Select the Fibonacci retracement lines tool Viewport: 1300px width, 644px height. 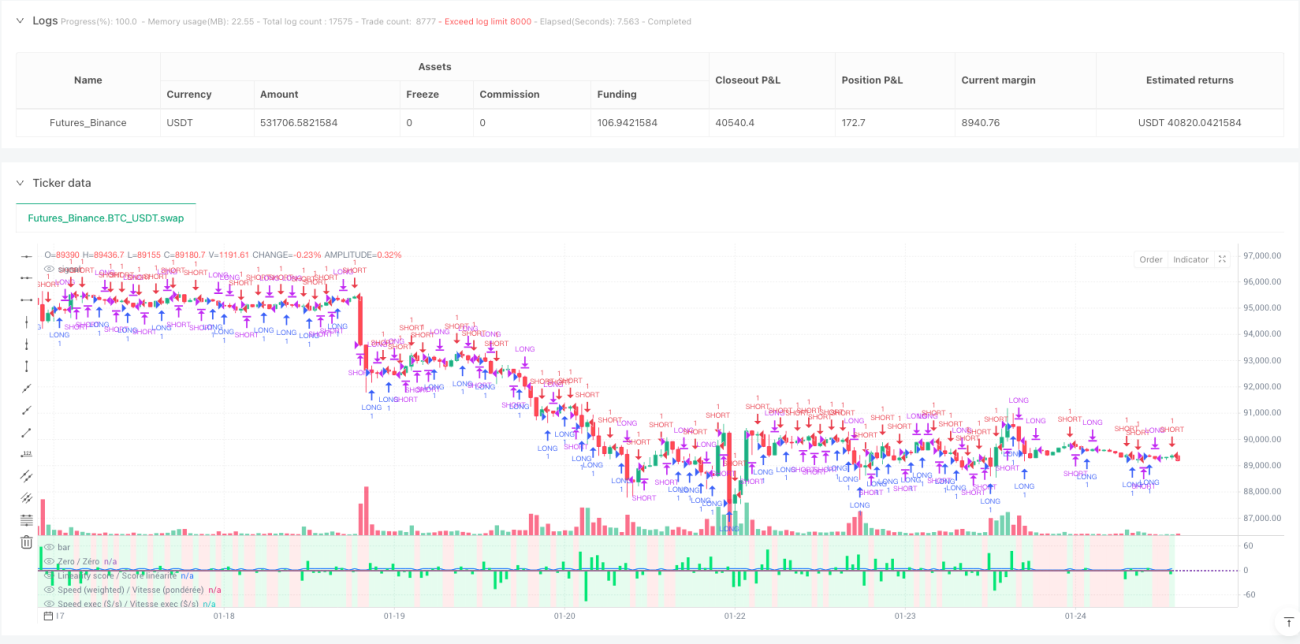26,520
